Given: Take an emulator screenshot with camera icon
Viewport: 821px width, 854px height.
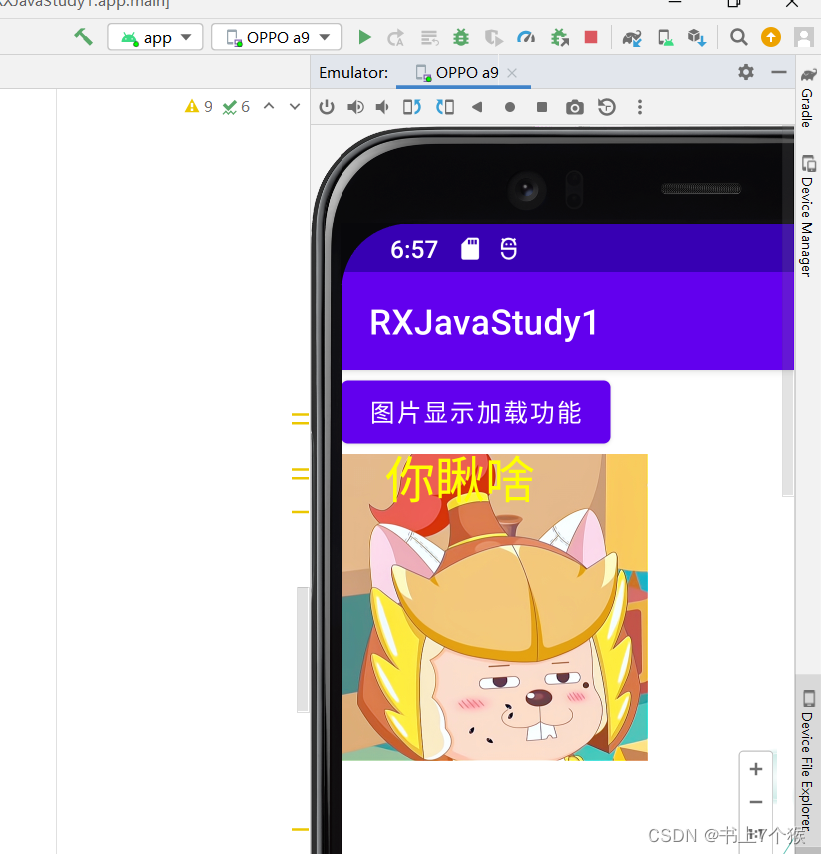Looking at the screenshot, I should [x=574, y=107].
